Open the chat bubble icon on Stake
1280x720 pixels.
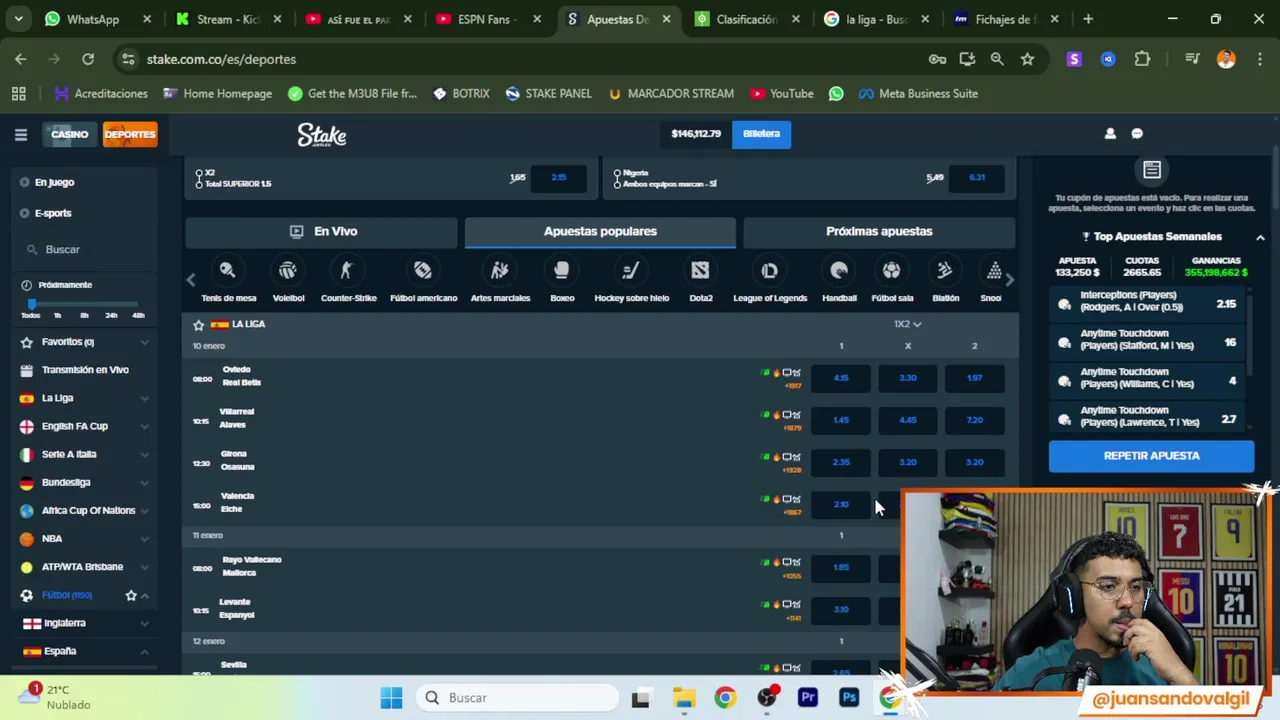pos(1137,133)
